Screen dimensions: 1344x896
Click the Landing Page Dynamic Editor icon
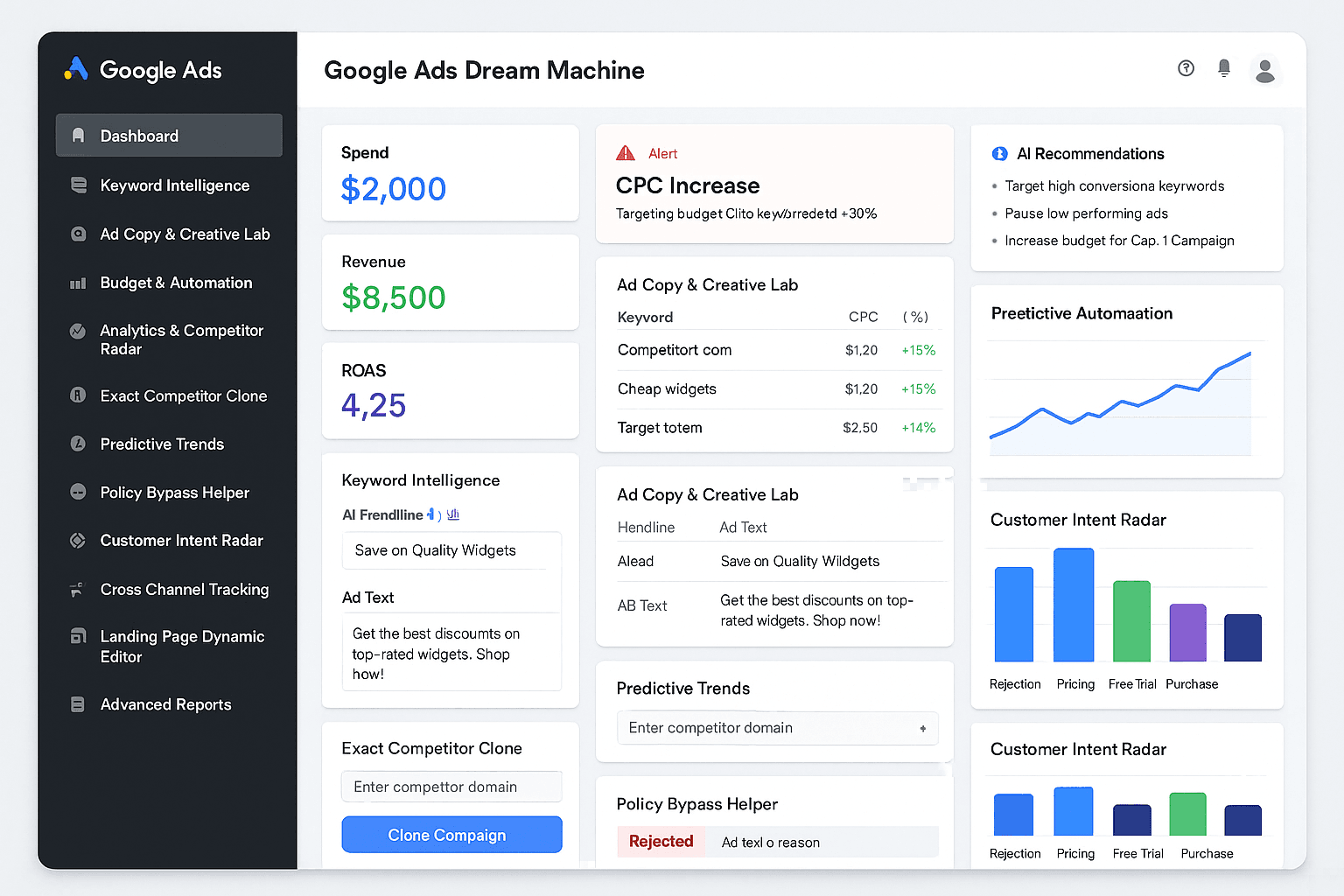coord(78,636)
